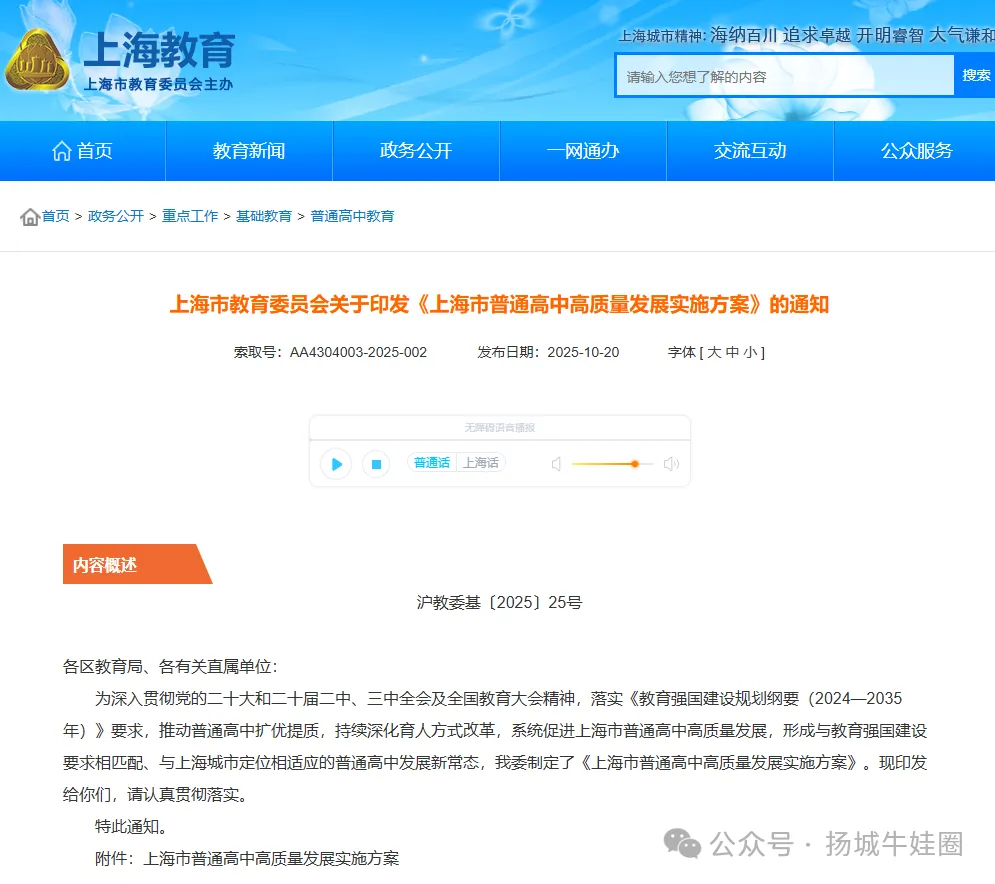The height and width of the screenshot is (884, 995).
Task: Open the 教育新闻 navigation menu
Action: click(x=247, y=150)
